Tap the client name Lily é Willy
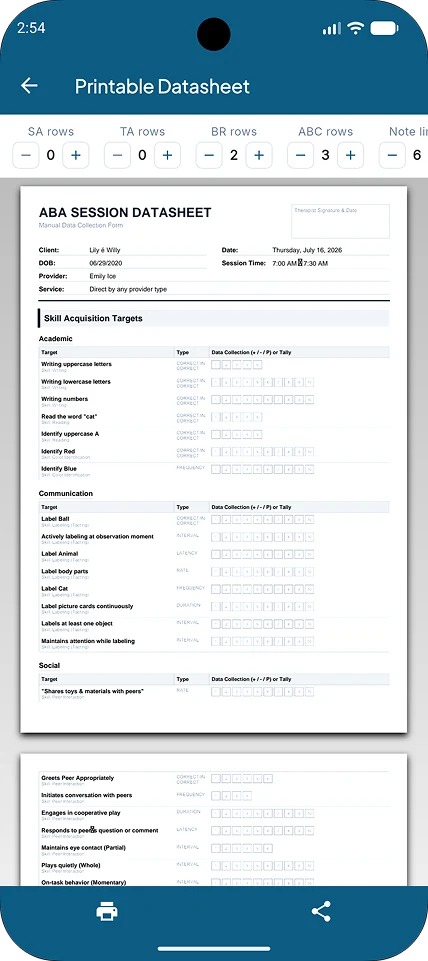 point(106,250)
